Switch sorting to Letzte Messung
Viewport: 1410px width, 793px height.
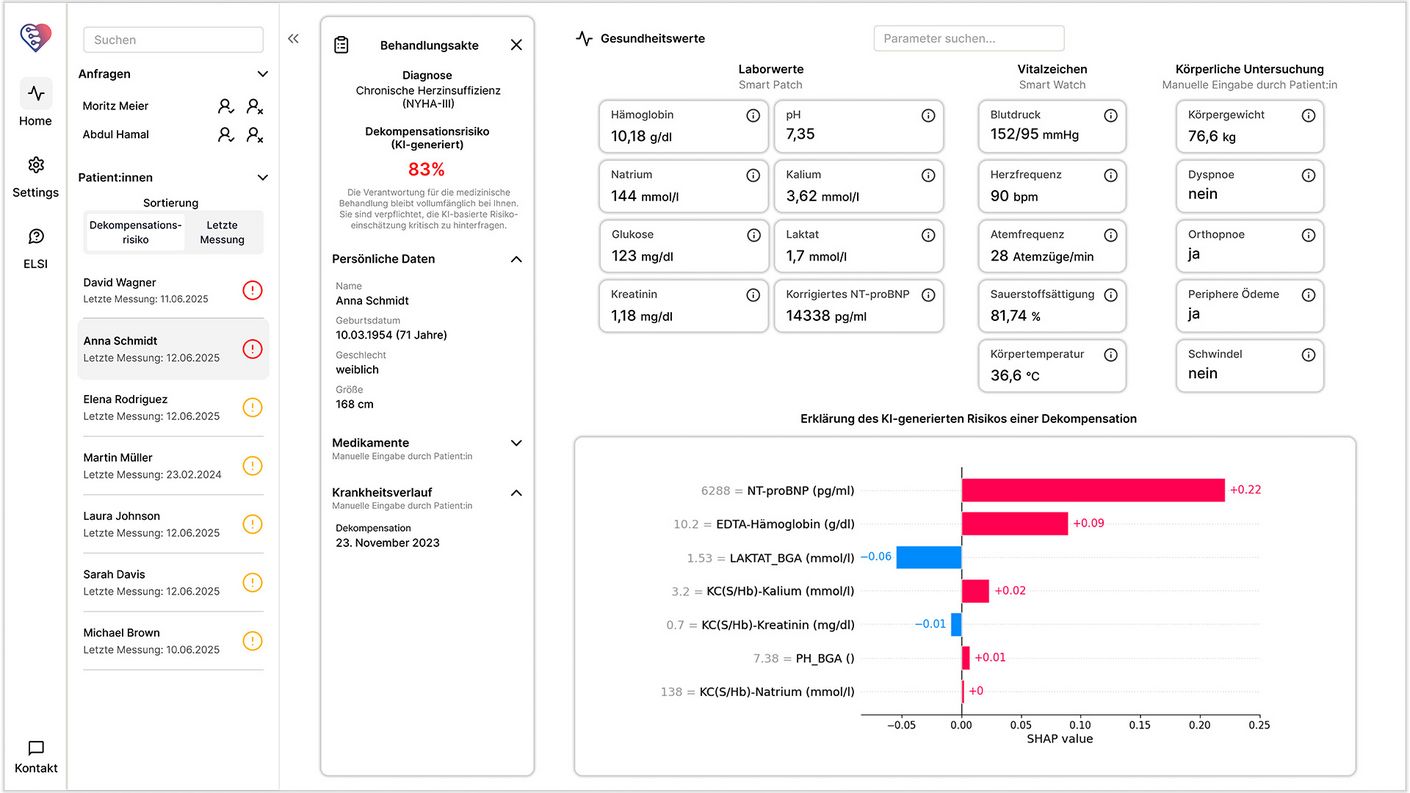(222, 232)
